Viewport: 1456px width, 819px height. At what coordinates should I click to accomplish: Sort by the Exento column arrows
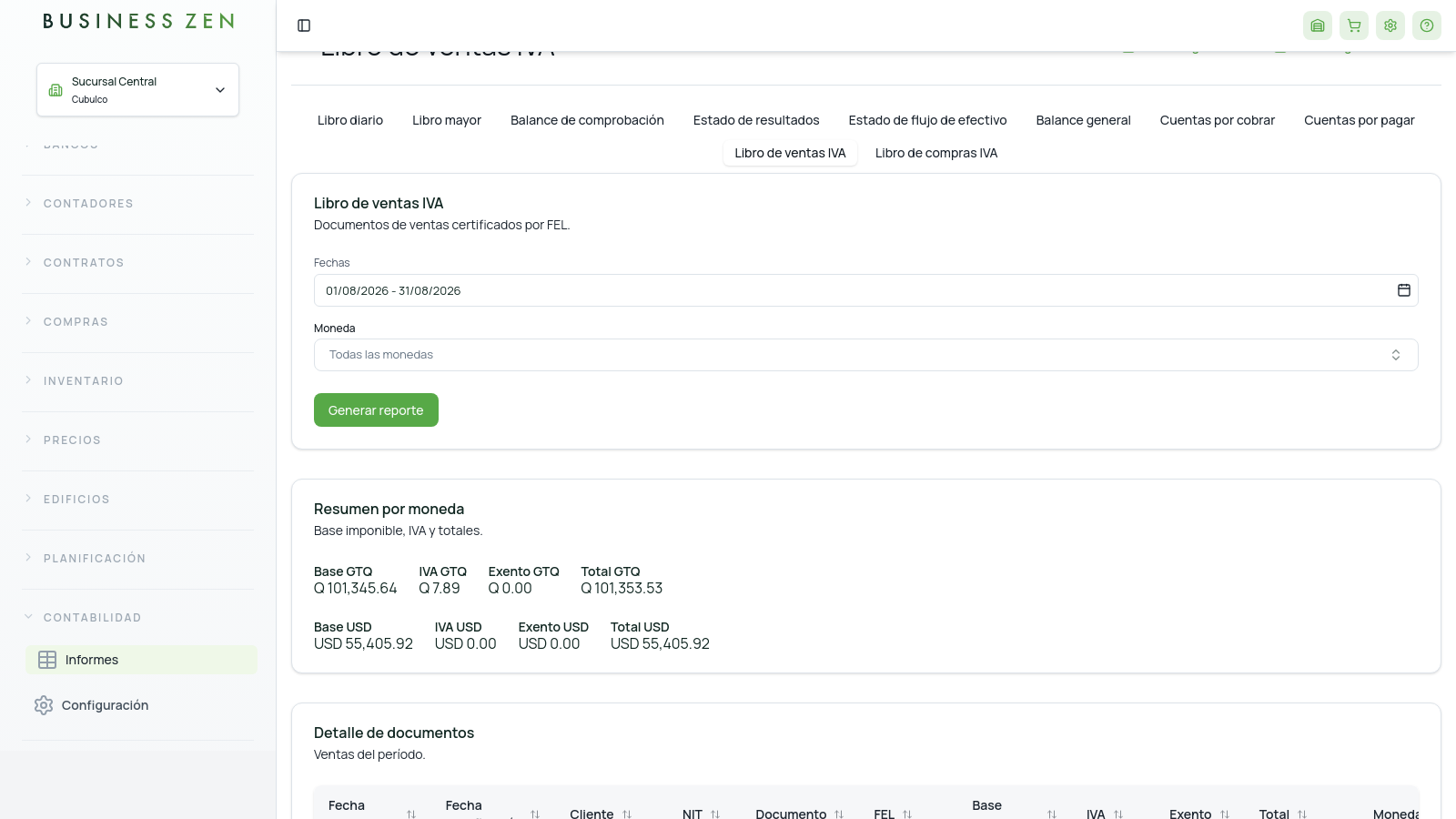1225,814
